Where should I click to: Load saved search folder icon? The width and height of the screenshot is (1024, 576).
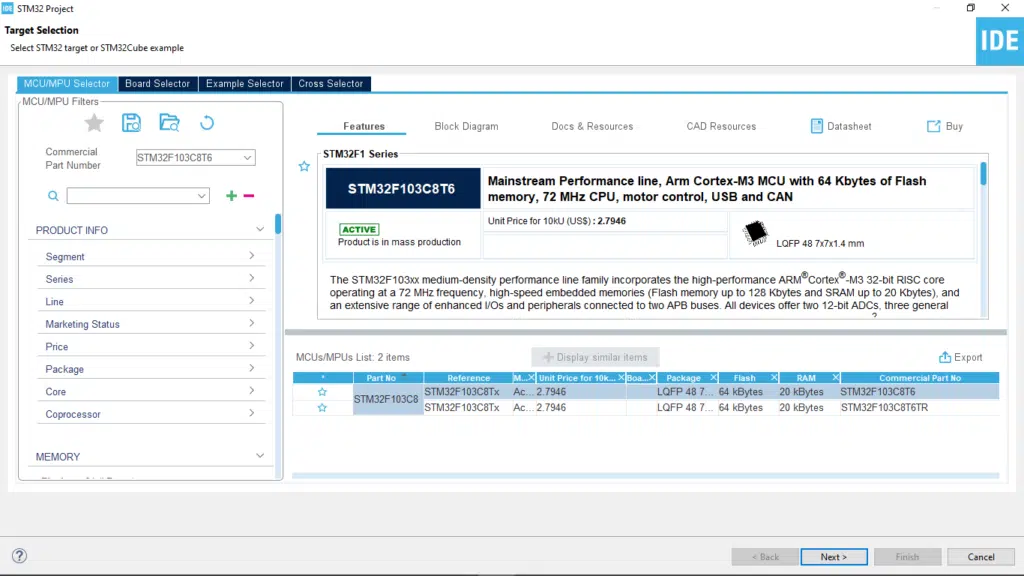point(169,123)
